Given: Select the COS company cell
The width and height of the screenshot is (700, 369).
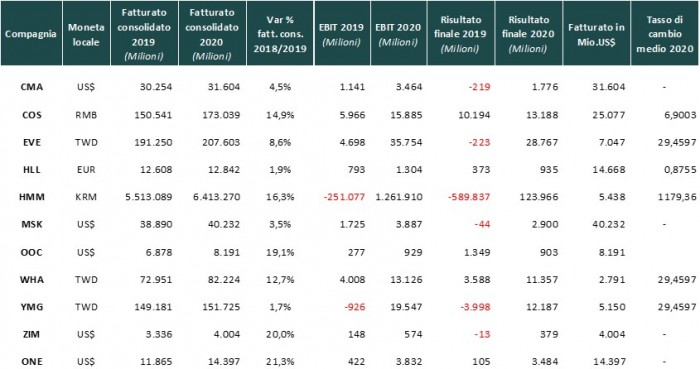Looking at the screenshot, I should tap(32, 115).
